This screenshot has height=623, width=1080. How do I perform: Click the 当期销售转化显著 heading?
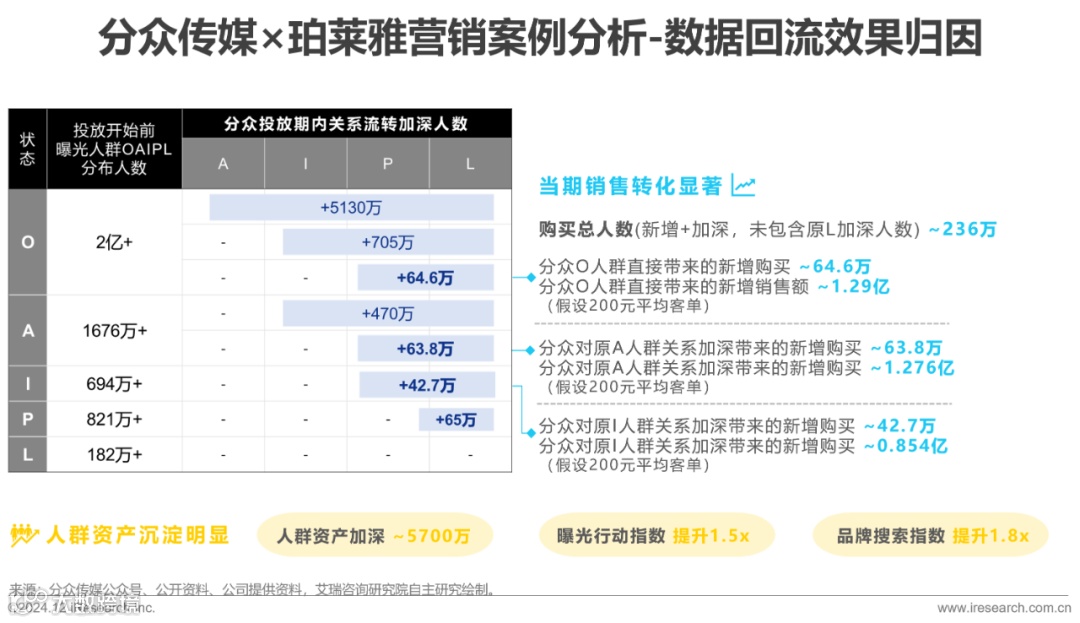coord(630,186)
